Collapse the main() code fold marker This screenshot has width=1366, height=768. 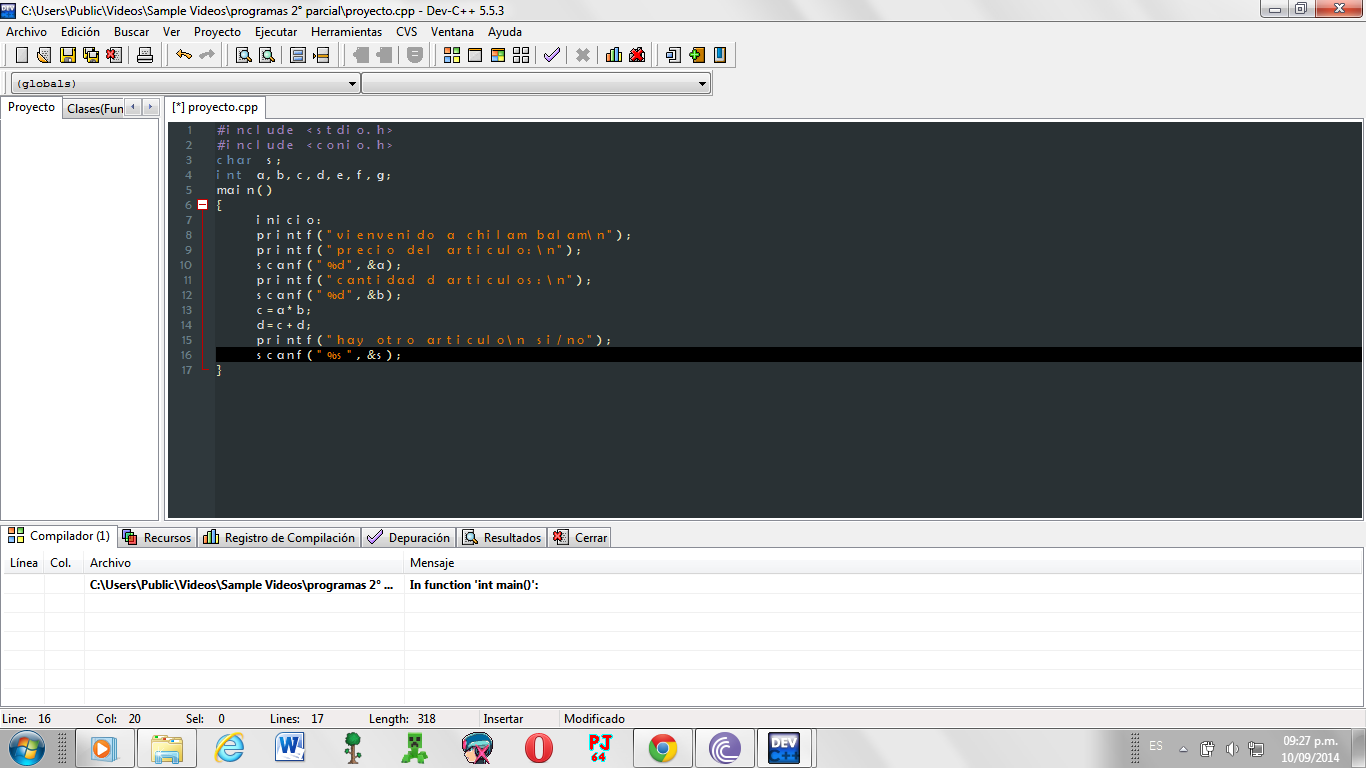click(x=202, y=204)
